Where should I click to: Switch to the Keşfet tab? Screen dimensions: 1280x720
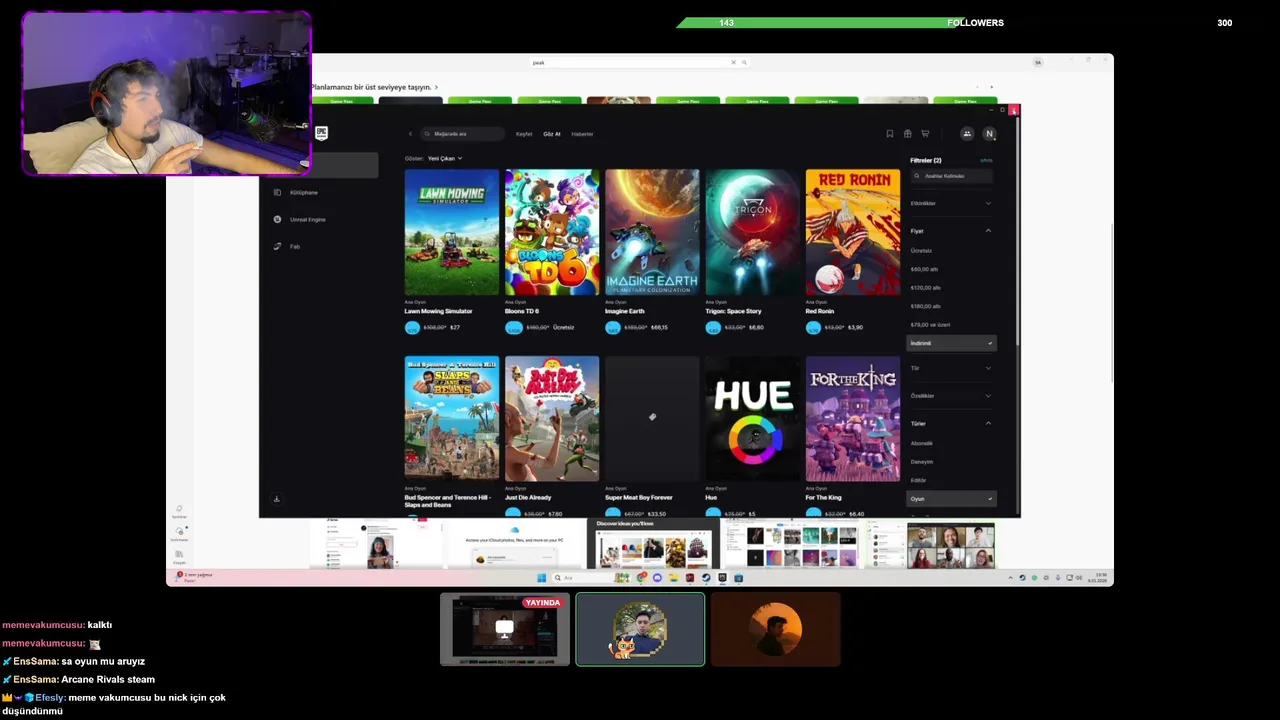coord(524,134)
